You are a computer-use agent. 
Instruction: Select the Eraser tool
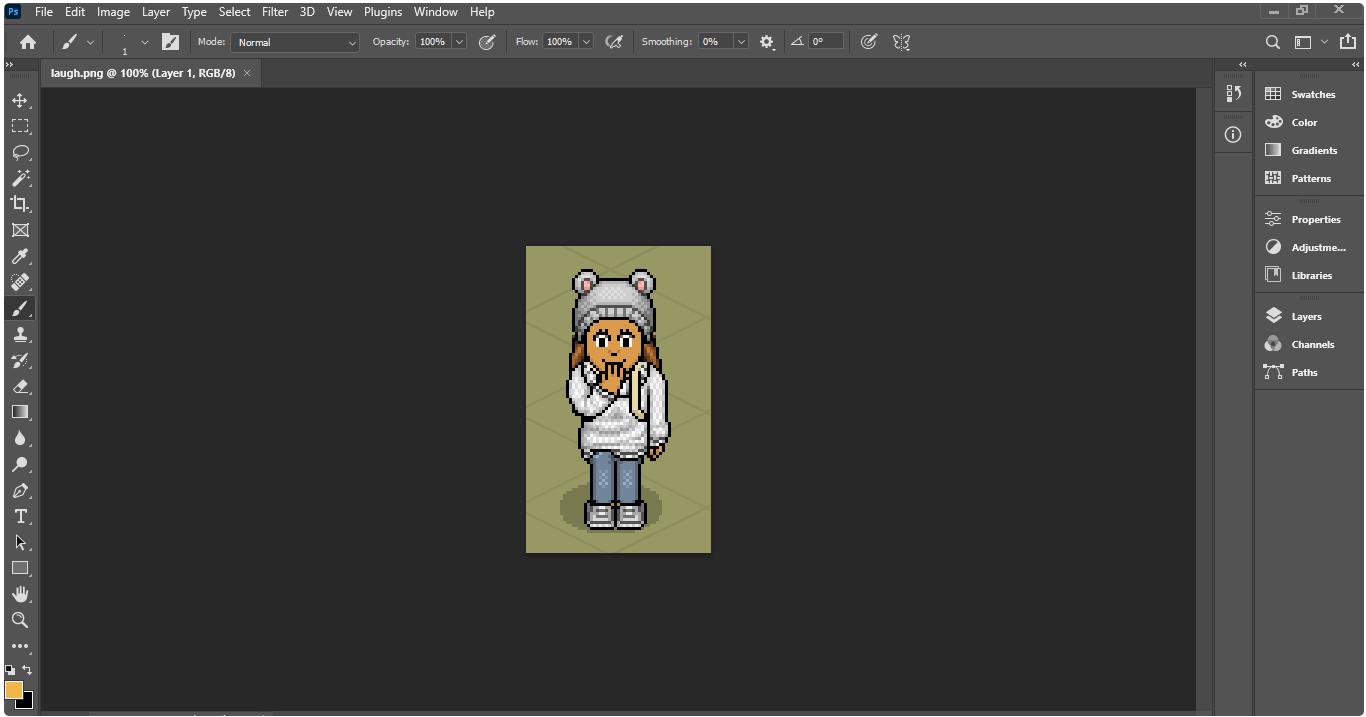(20, 386)
